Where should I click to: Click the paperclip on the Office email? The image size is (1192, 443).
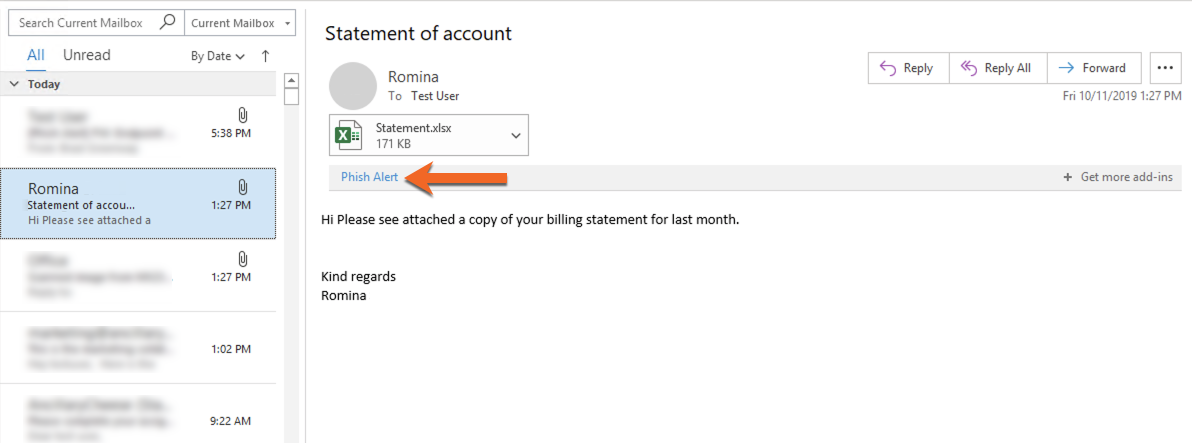pyautogui.click(x=243, y=259)
